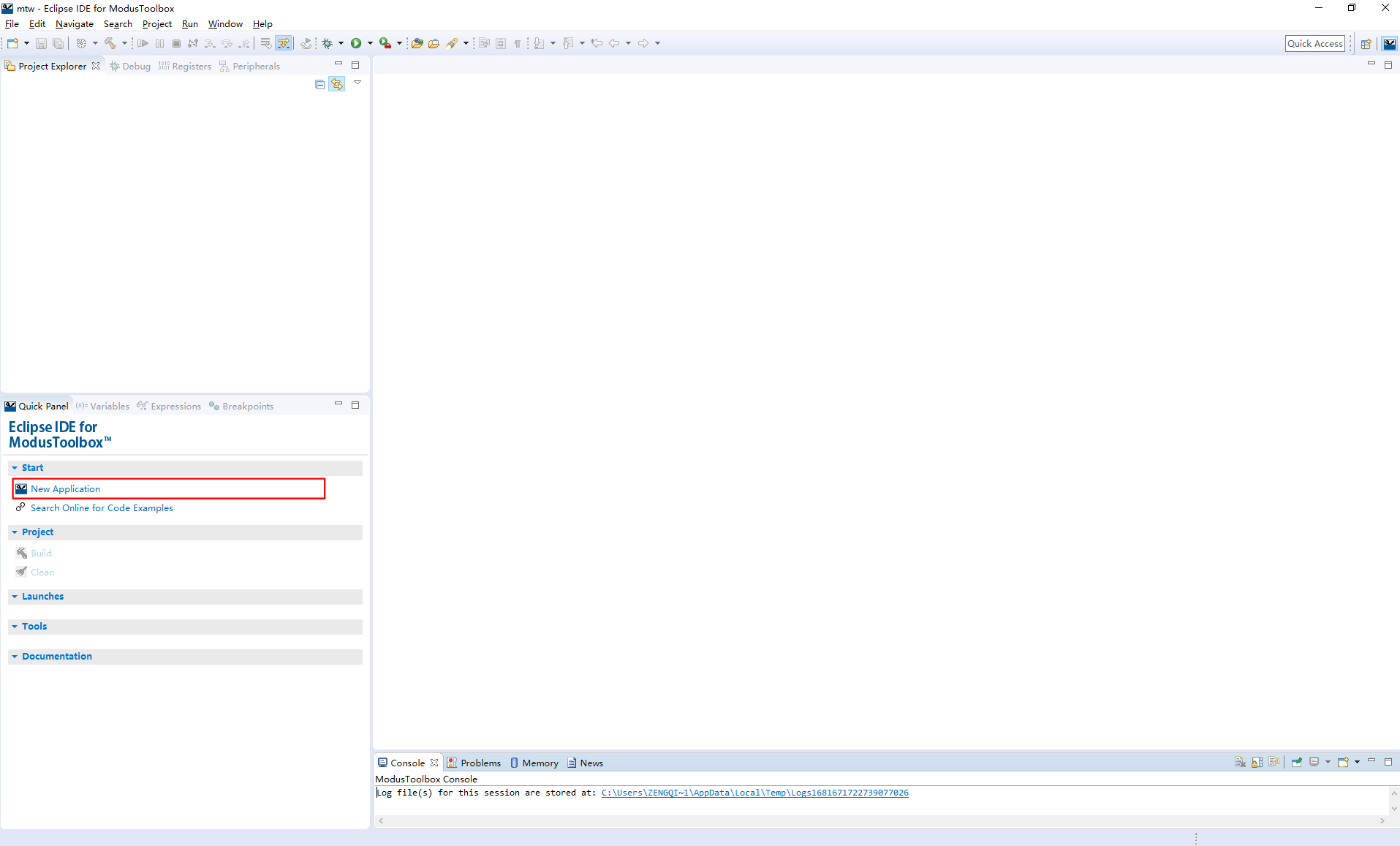Screen dimensions: 1400x846
Task: Collapse All in Project Explorer
Action: tap(319, 83)
